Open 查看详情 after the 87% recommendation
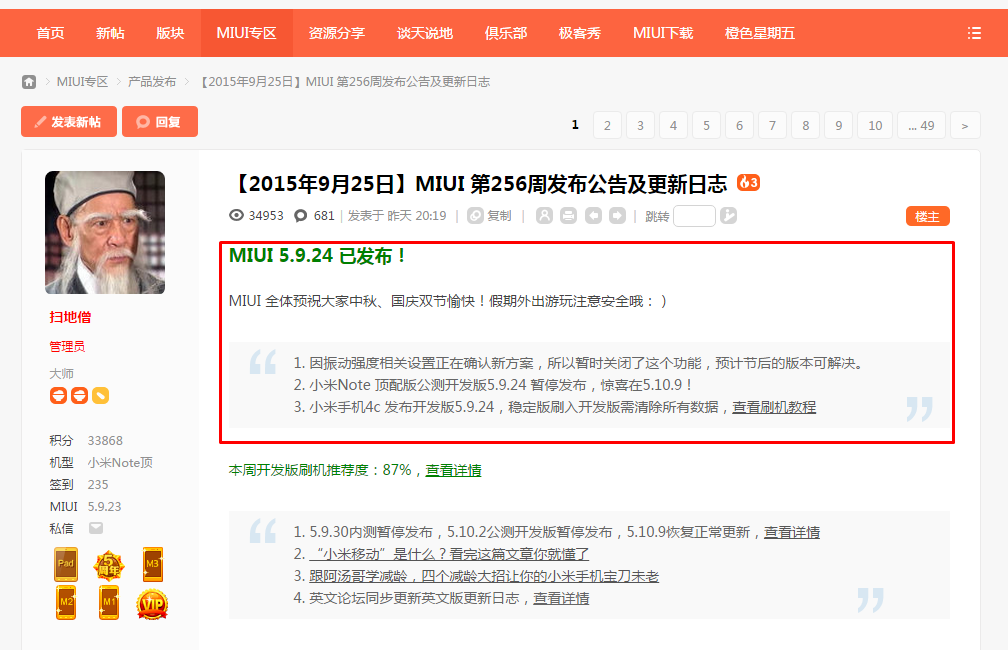1008x650 pixels. (453, 470)
